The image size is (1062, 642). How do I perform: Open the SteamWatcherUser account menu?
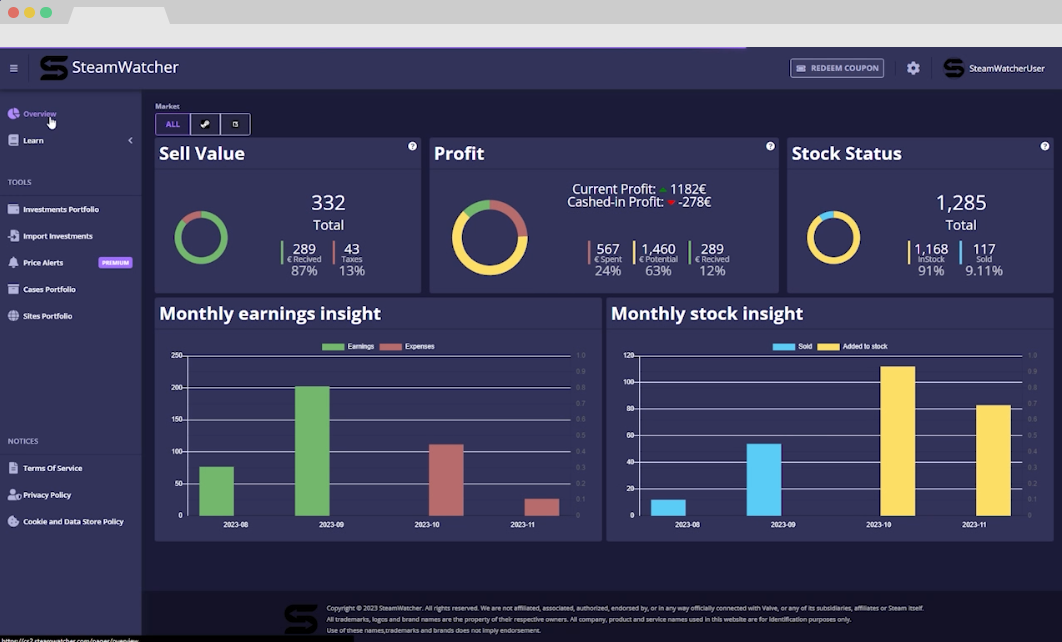coord(994,68)
